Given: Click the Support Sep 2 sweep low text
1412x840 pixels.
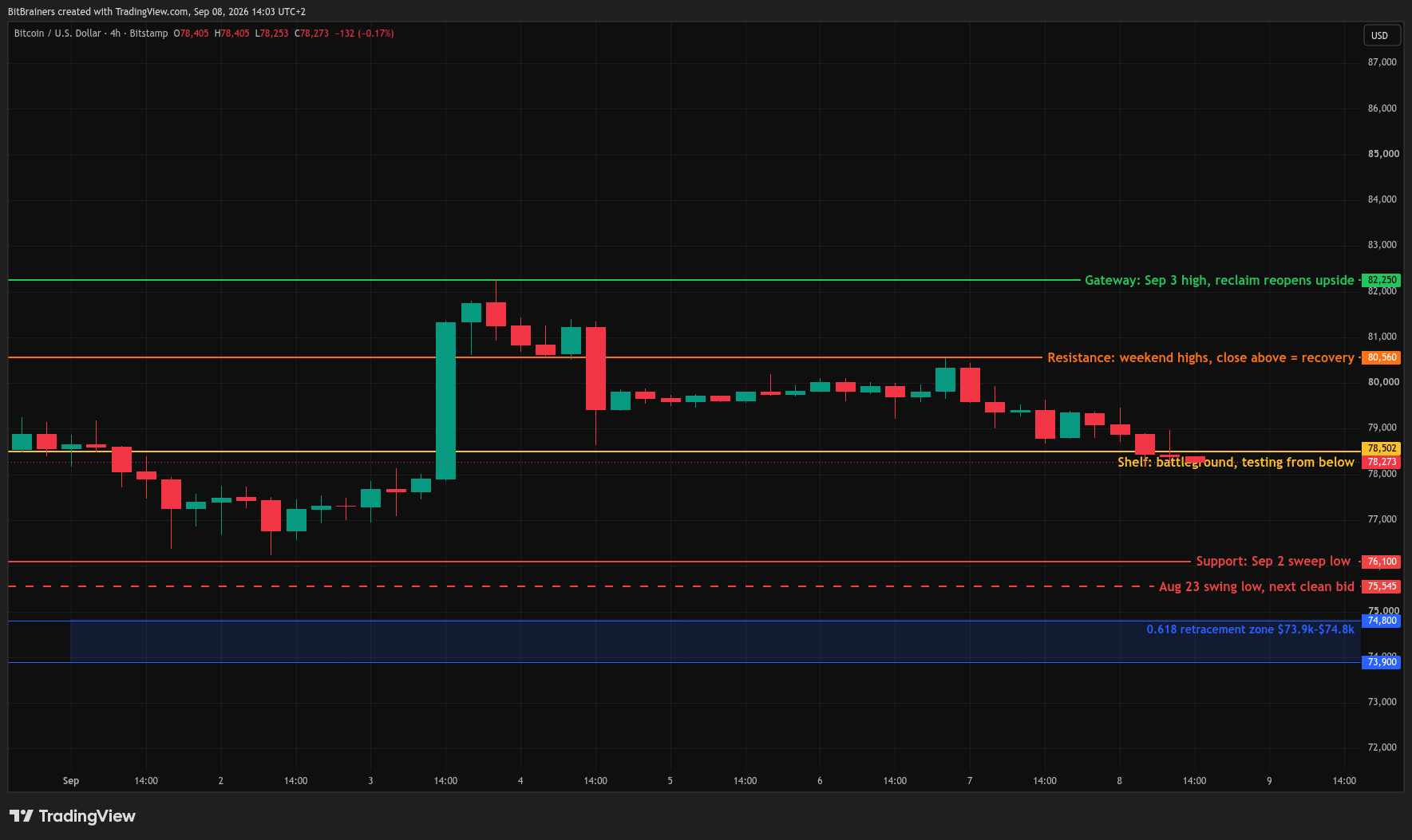Looking at the screenshot, I should (1273, 562).
